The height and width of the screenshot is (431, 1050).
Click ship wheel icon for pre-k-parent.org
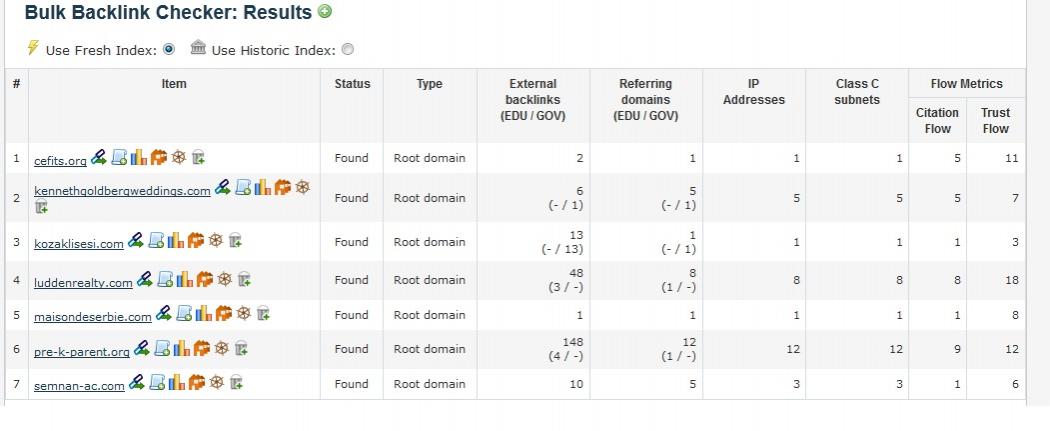[x=222, y=347]
